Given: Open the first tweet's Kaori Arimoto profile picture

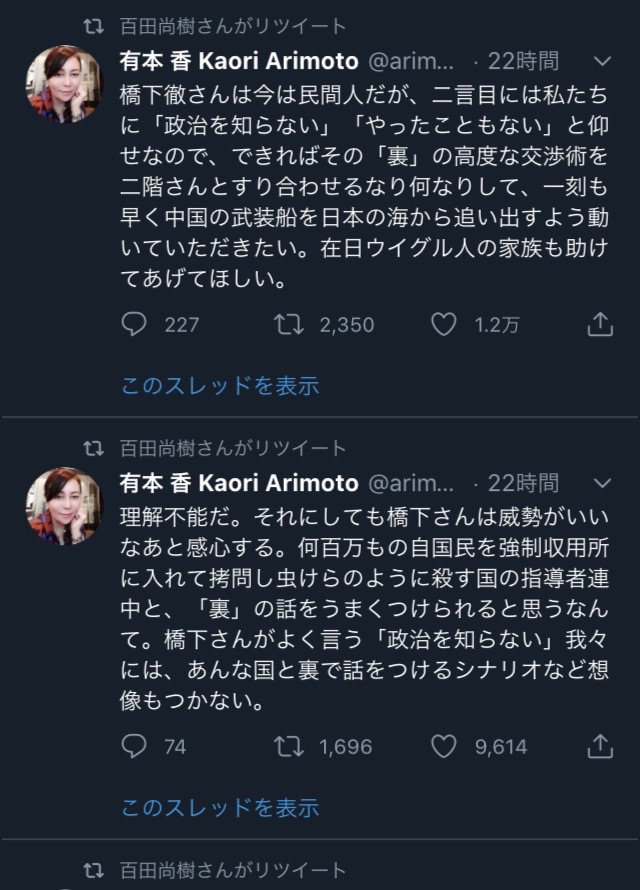Looking at the screenshot, I should (65, 84).
